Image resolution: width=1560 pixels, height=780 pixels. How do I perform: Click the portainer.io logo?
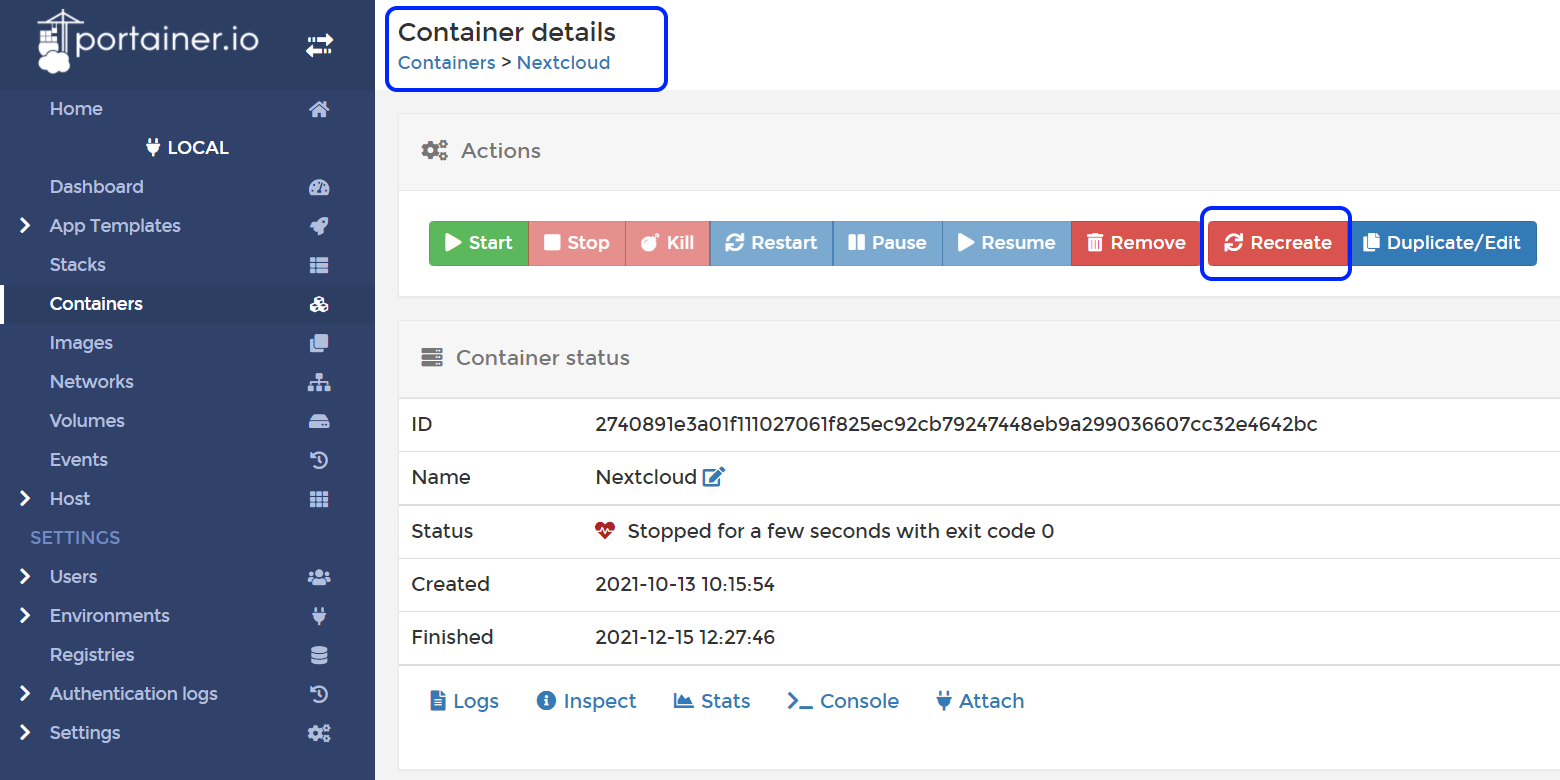[x=148, y=42]
